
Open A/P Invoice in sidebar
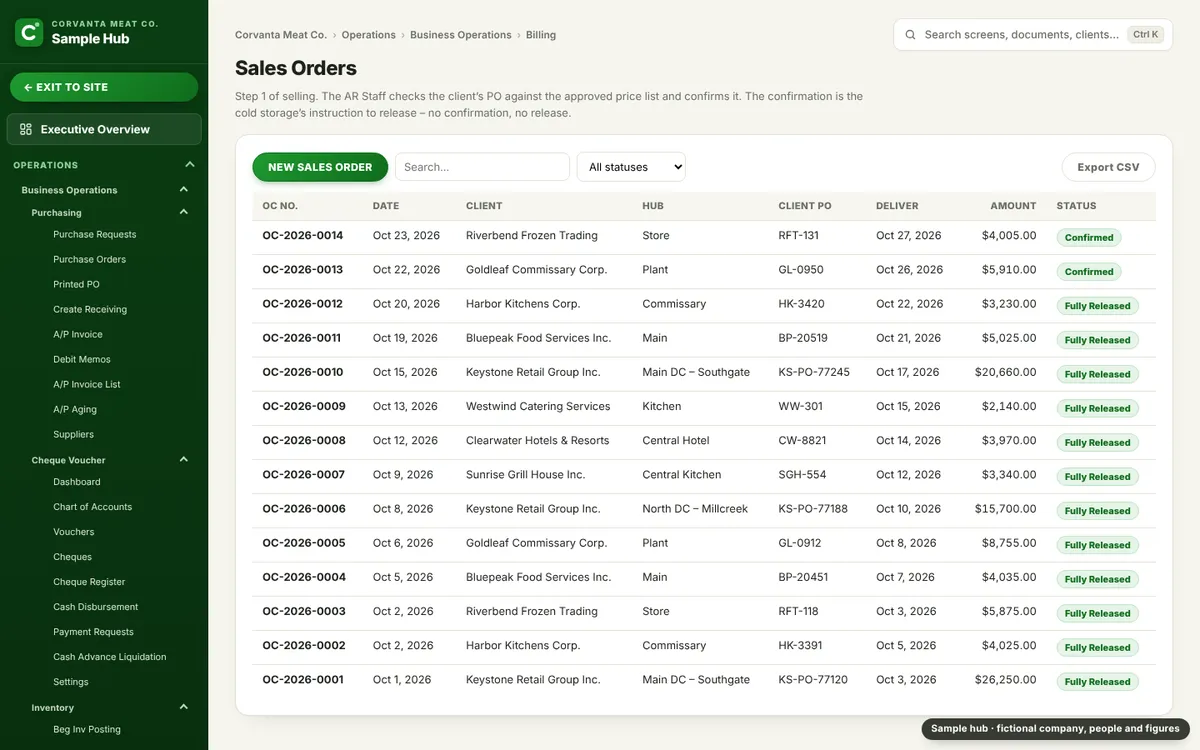pyautogui.click(x=78, y=334)
